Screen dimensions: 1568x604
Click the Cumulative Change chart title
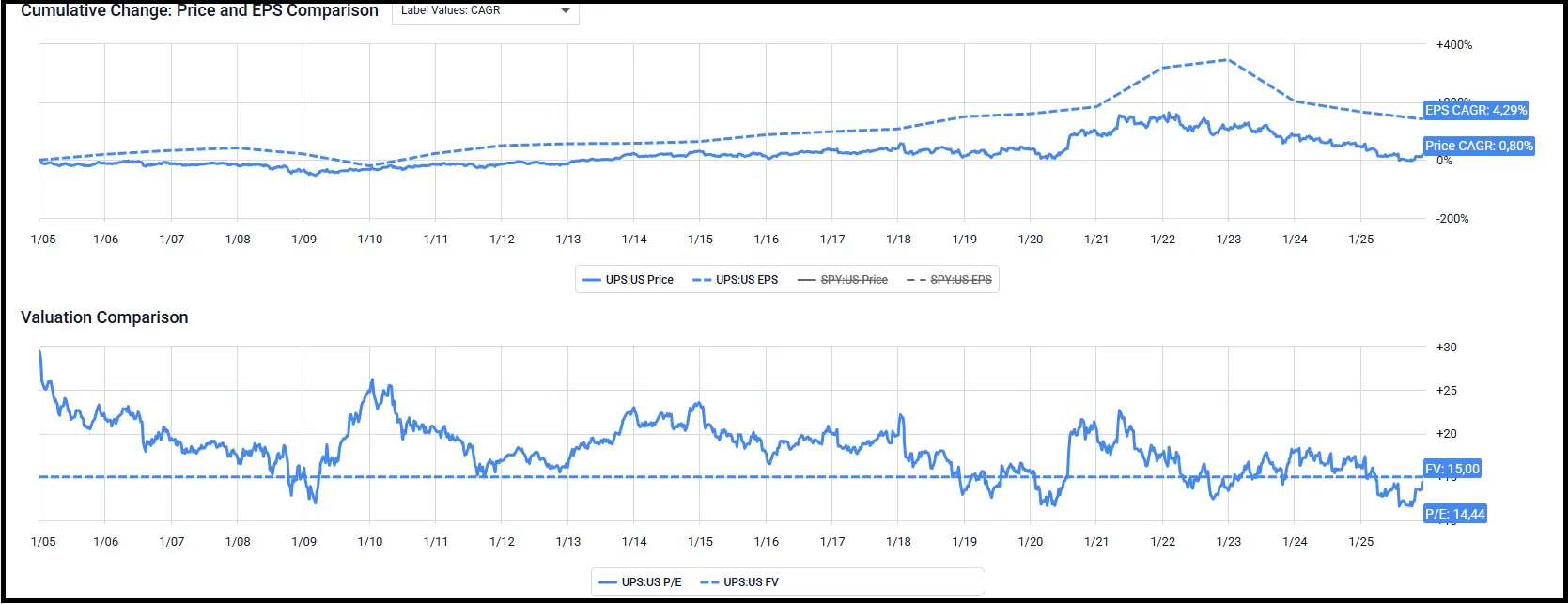199,11
